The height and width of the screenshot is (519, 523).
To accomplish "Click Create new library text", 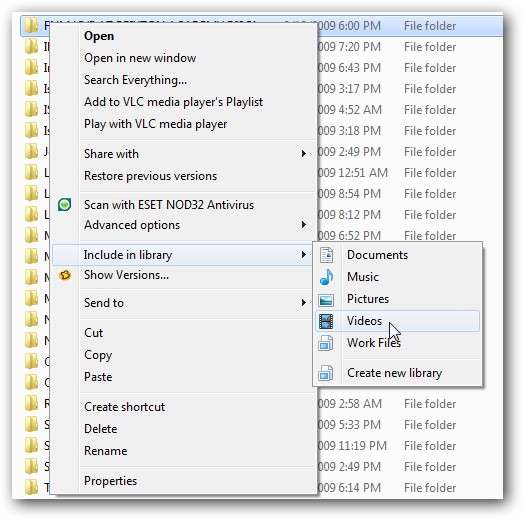I will tap(395, 373).
